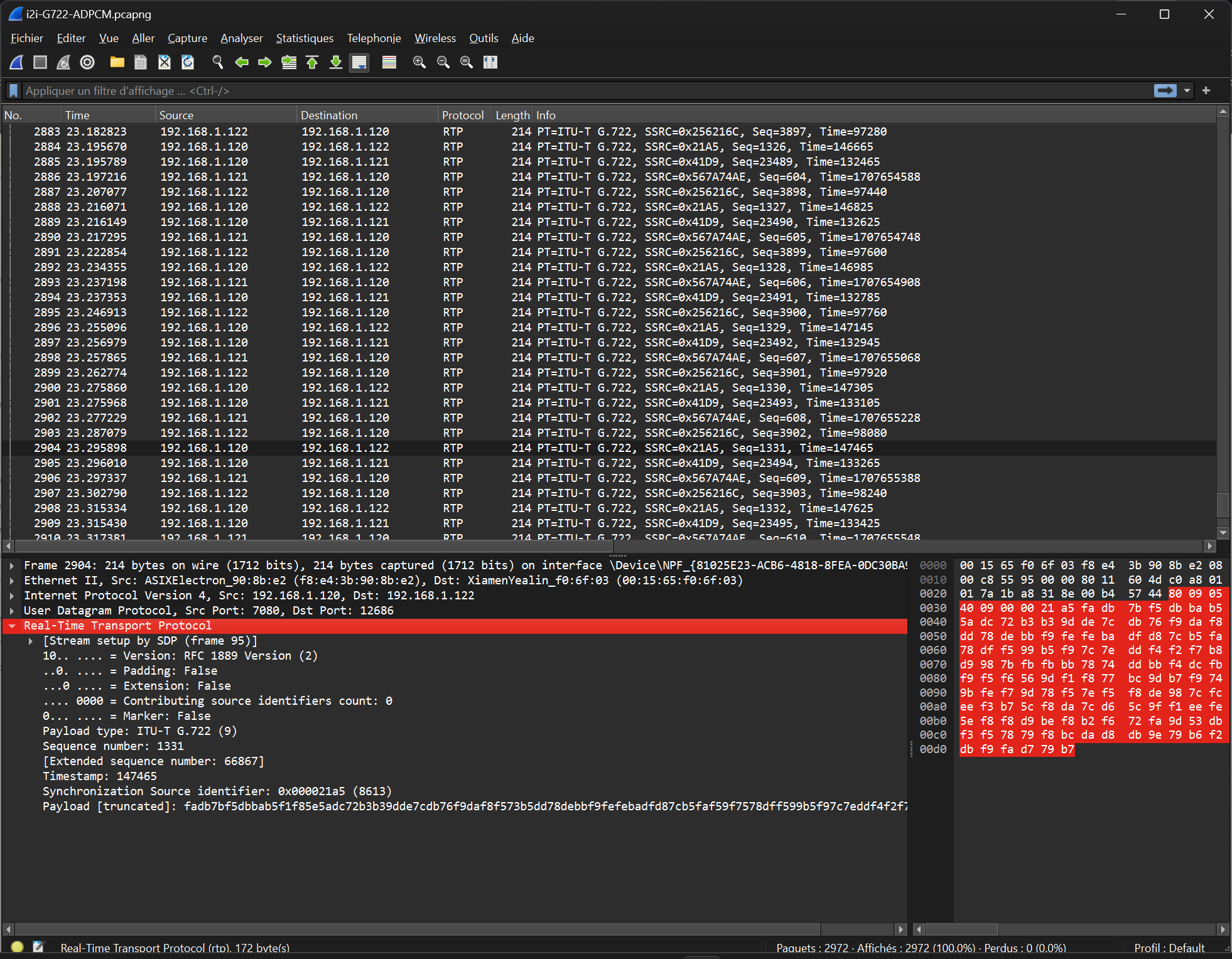
Task: Zoom out the main window text
Action: point(443,62)
